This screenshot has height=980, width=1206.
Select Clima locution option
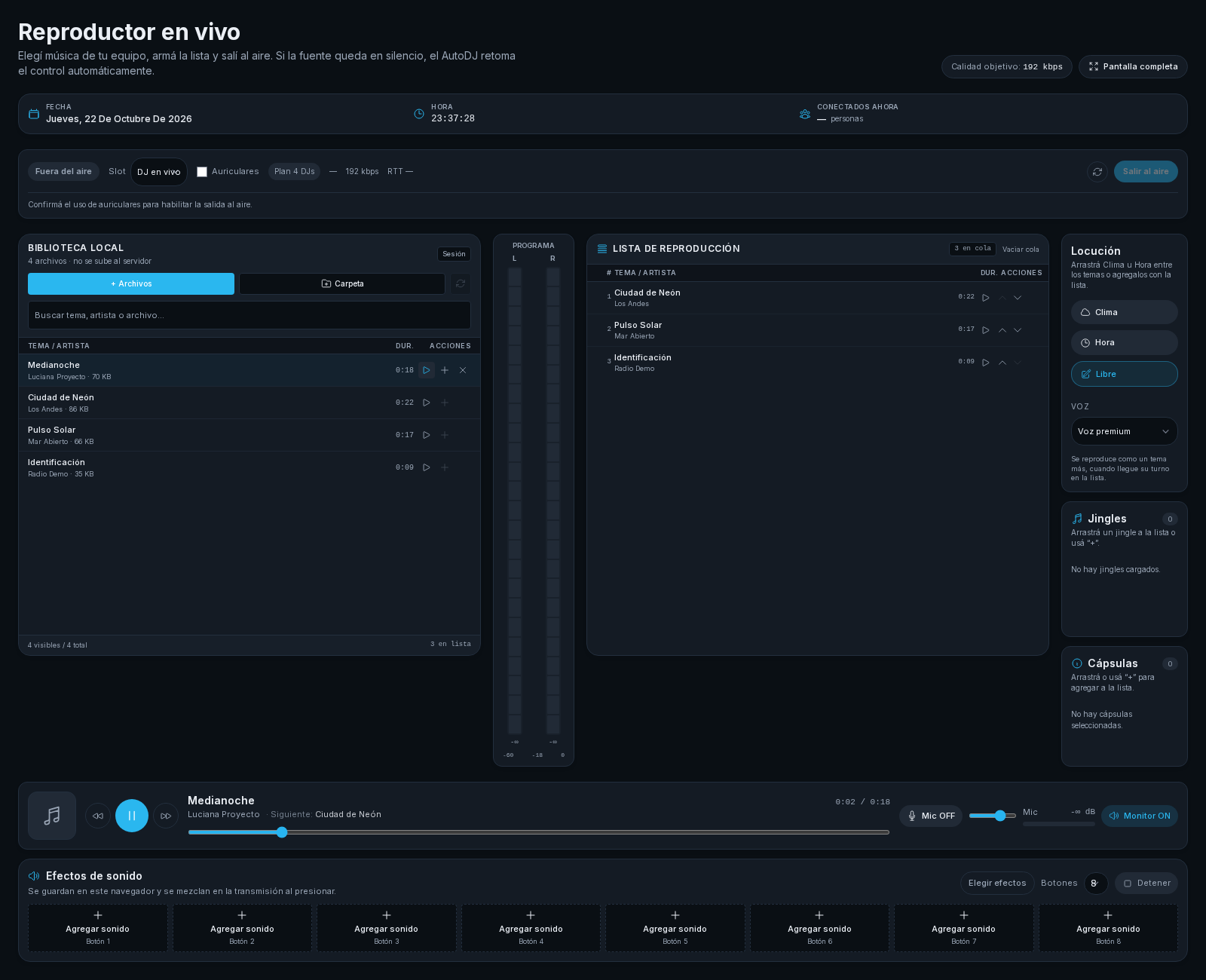tap(1125, 312)
